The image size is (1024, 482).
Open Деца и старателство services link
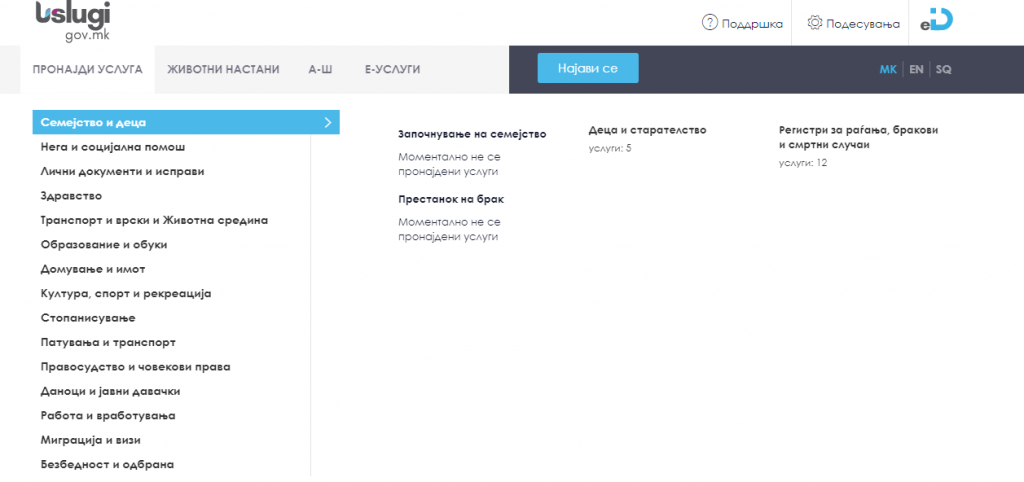click(x=647, y=130)
